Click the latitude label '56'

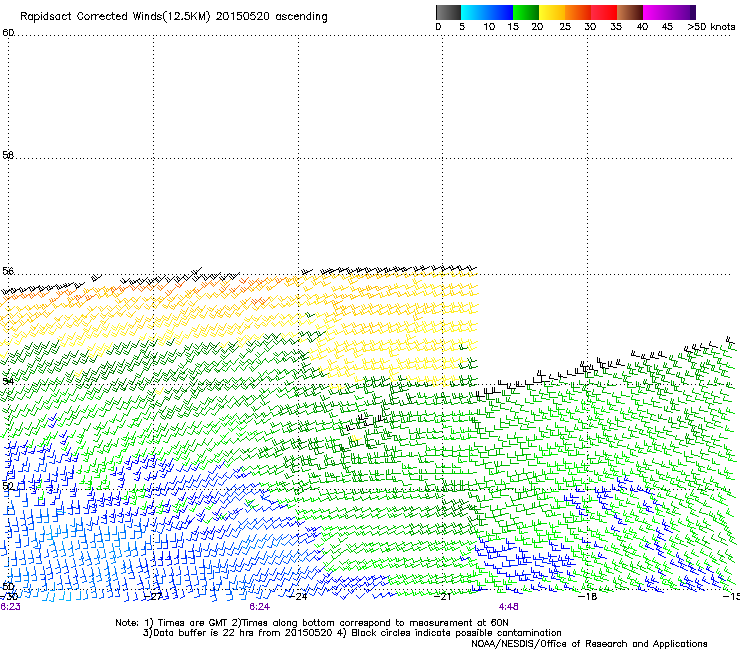[x=8, y=271]
